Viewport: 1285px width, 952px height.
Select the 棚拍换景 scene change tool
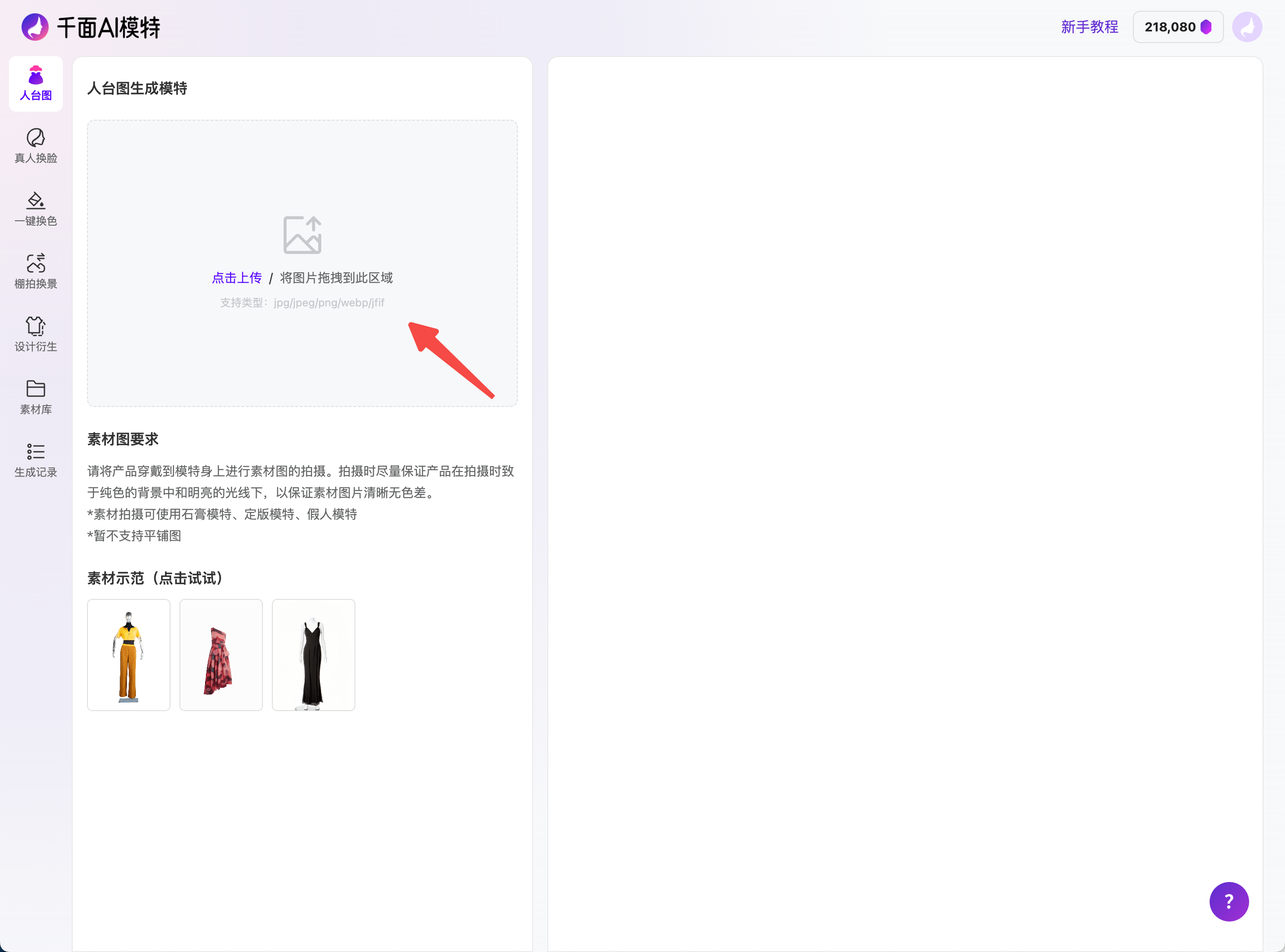[x=36, y=272]
